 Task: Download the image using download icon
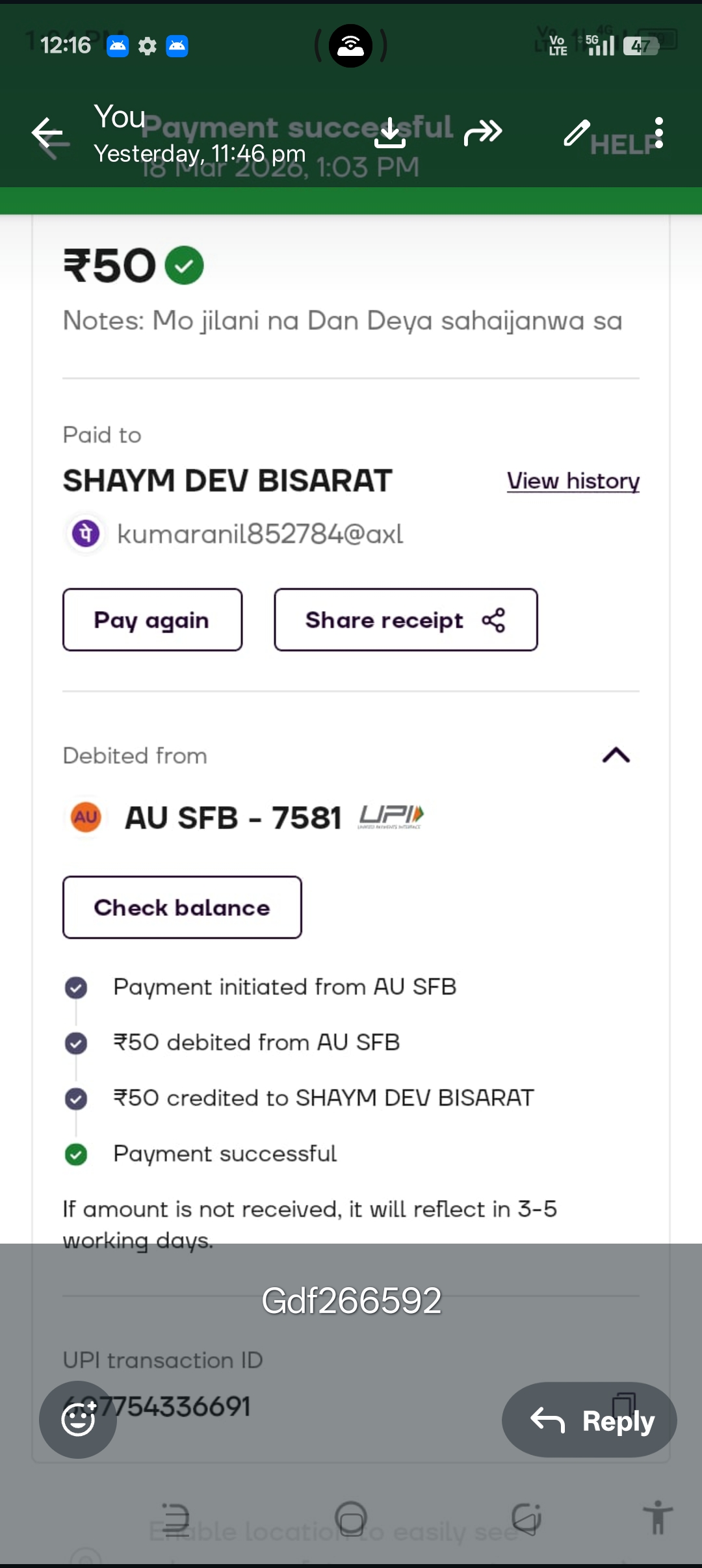tap(390, 133)
